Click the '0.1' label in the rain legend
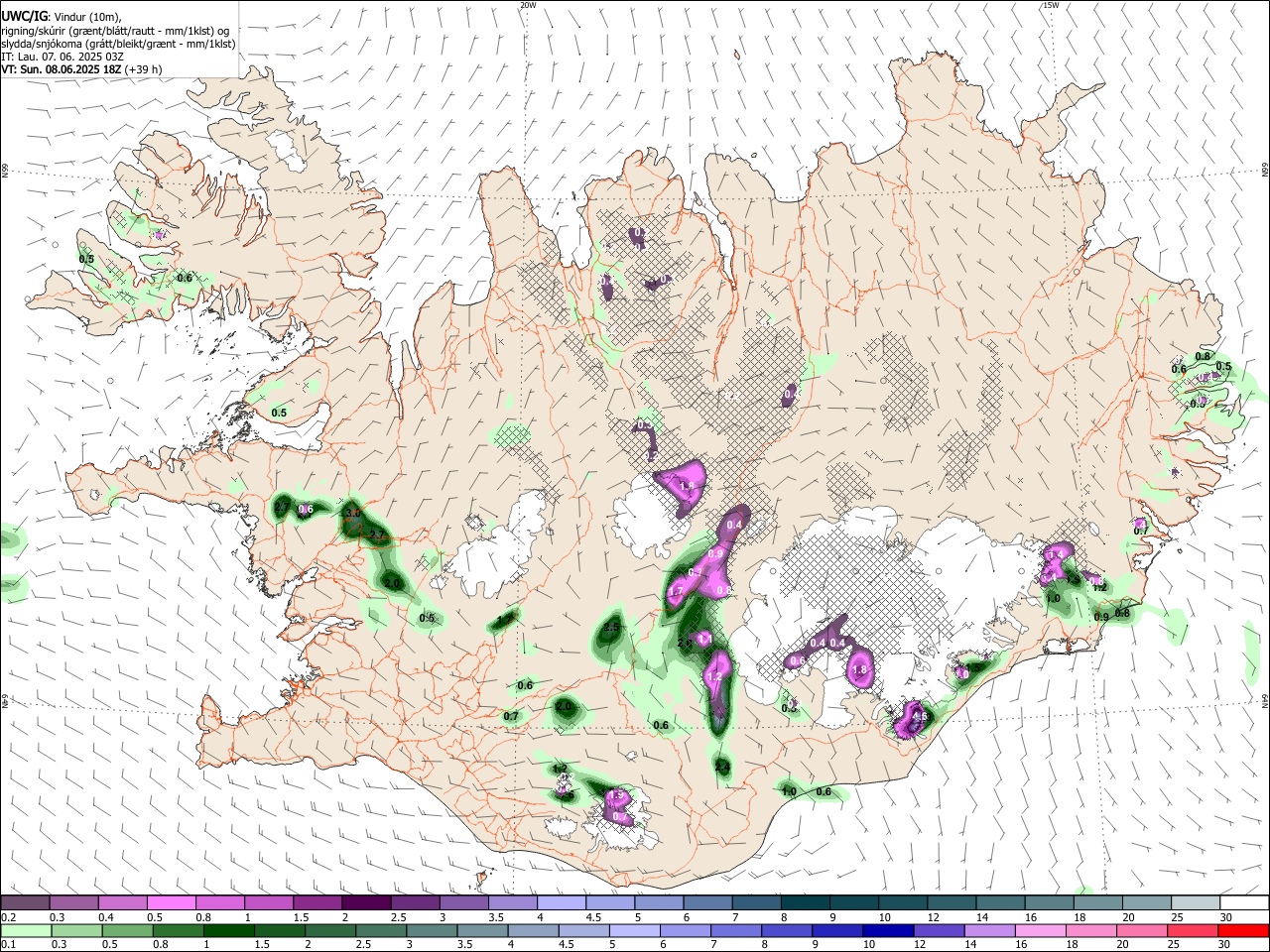Viewport: 1270px width, 952px height. [8, 945]
